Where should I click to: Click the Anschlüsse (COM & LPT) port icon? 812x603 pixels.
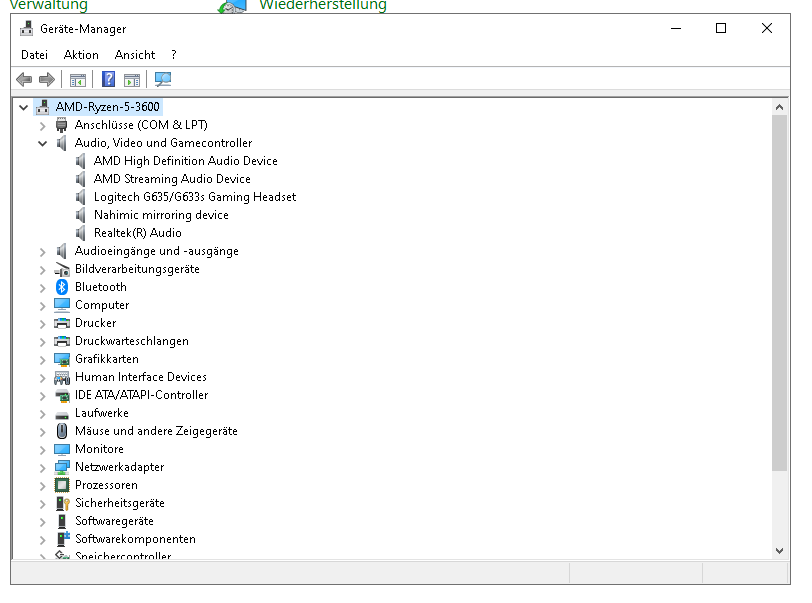tap(62, 125)
